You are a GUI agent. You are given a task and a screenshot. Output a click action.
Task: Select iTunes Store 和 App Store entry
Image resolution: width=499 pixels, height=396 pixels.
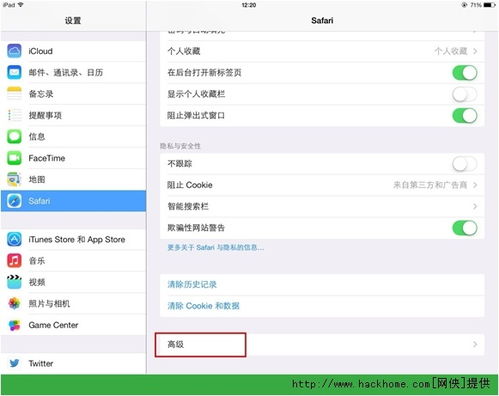73,239
